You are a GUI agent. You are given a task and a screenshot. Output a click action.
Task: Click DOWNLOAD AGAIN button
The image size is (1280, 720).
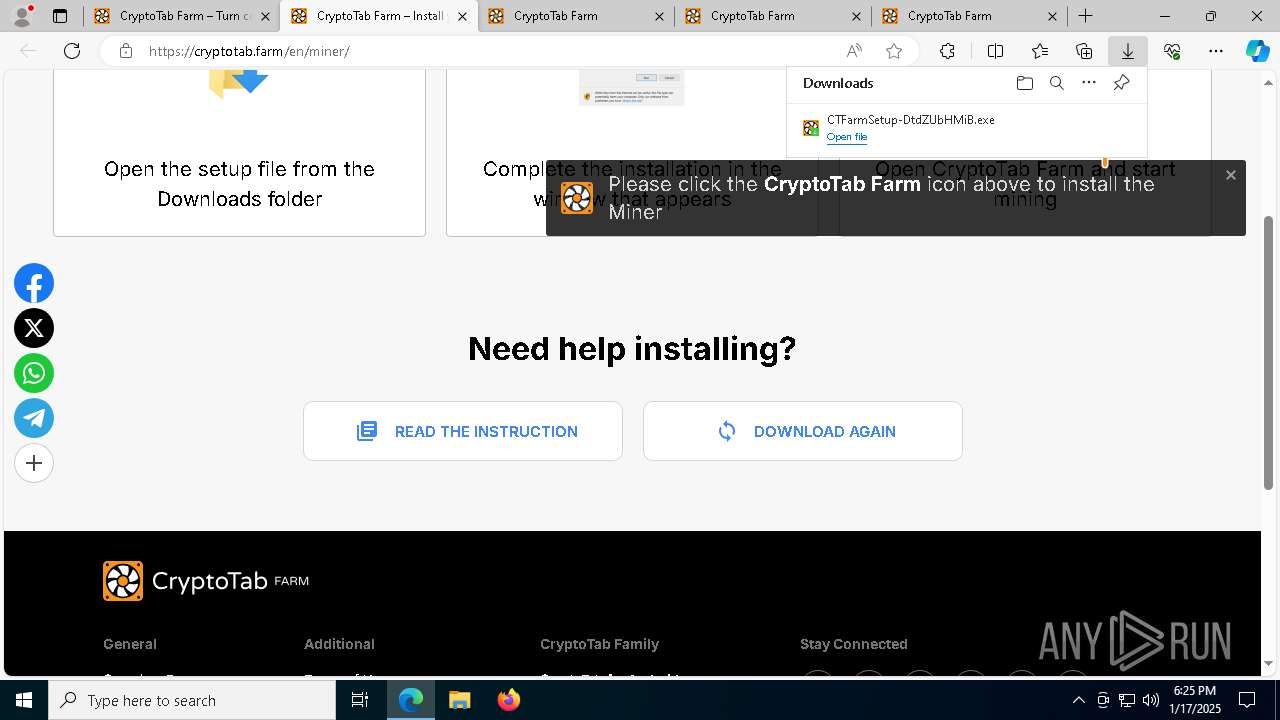(x=803, y=431)
